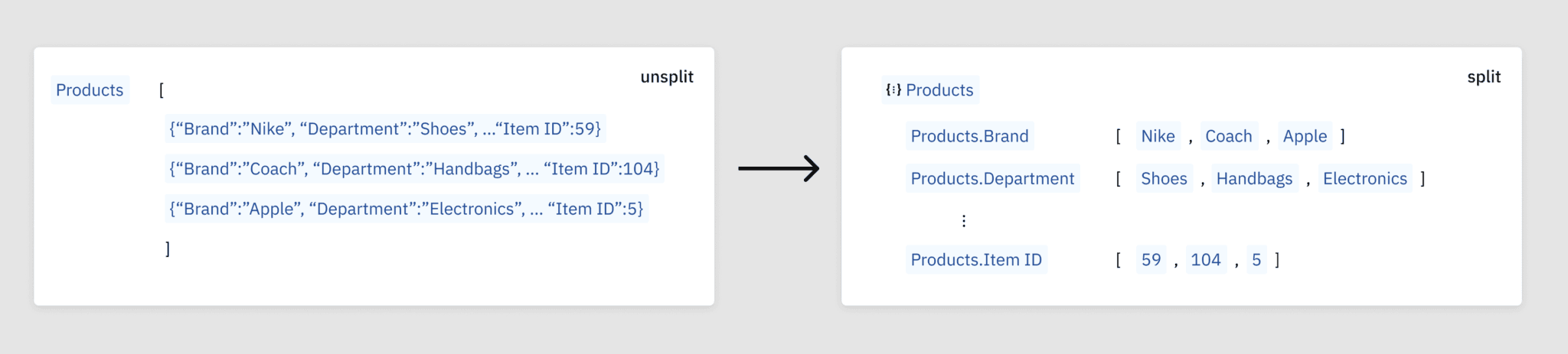Viewport: 1568px width, 354px height.
Task: Choose the Shoes department value
Action: [x=1164, y=179]
